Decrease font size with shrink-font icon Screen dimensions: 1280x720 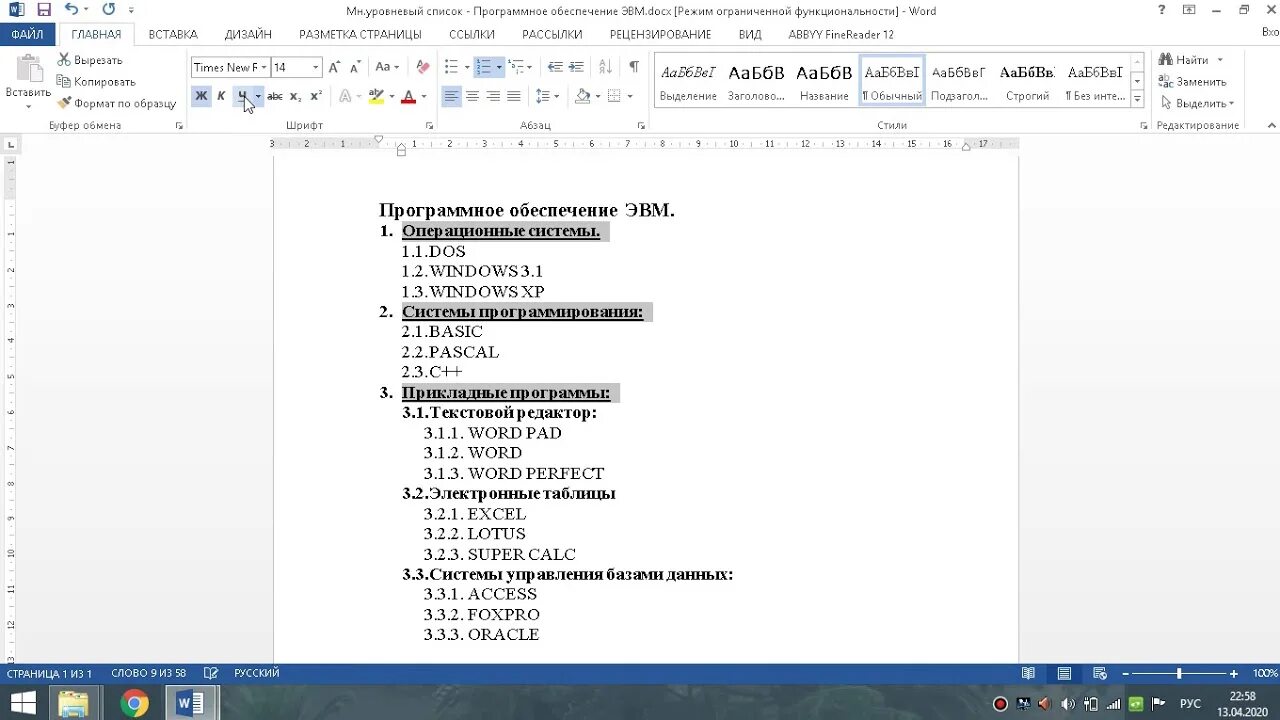point(354,67)
